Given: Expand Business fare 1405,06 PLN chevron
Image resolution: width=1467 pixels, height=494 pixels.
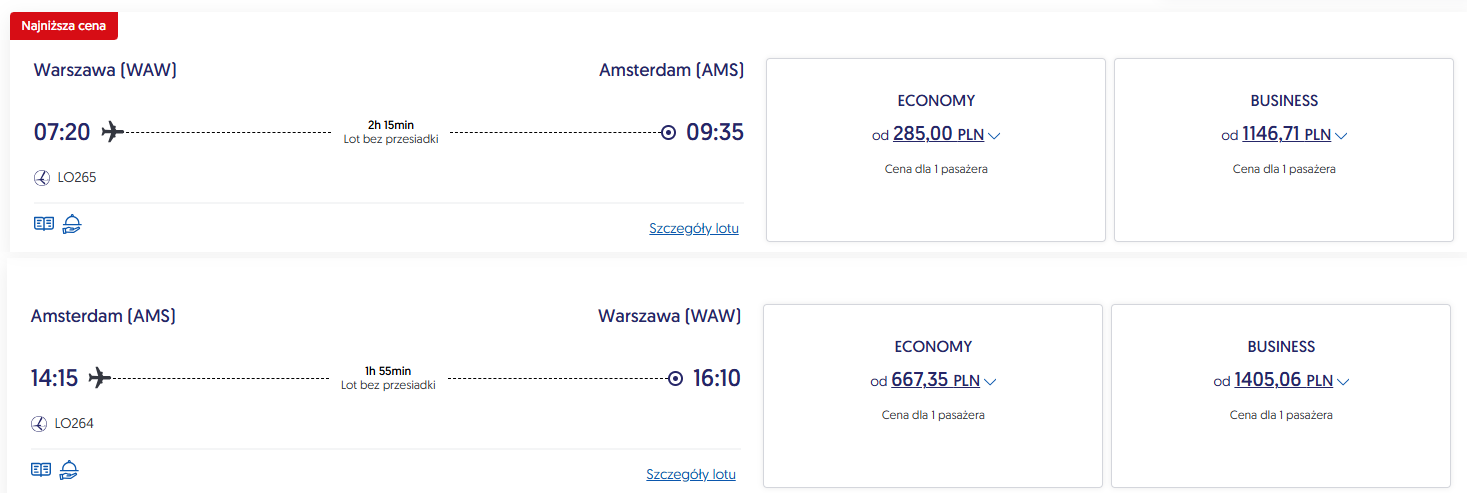Looking at the screenshot, I should 1343,381.
